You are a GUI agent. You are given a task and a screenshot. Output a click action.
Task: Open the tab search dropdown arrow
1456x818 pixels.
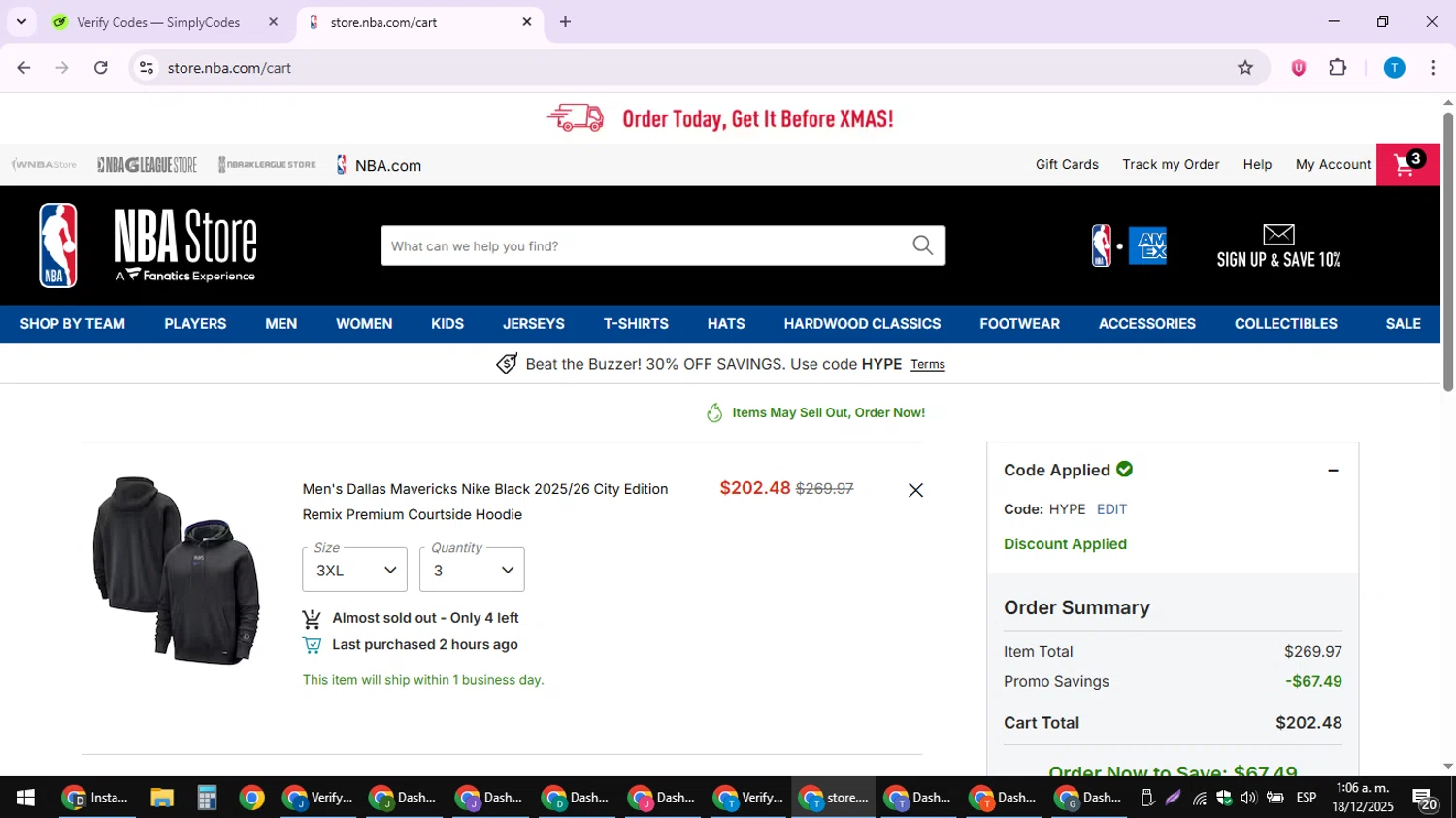[21, 22]
